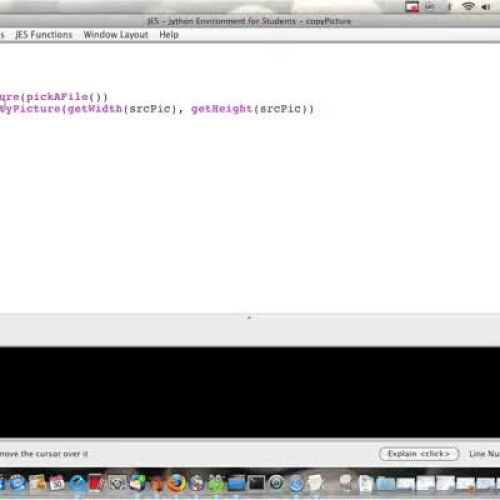Open the Help menu
500x500 pixels.
(x=169, y=35)
